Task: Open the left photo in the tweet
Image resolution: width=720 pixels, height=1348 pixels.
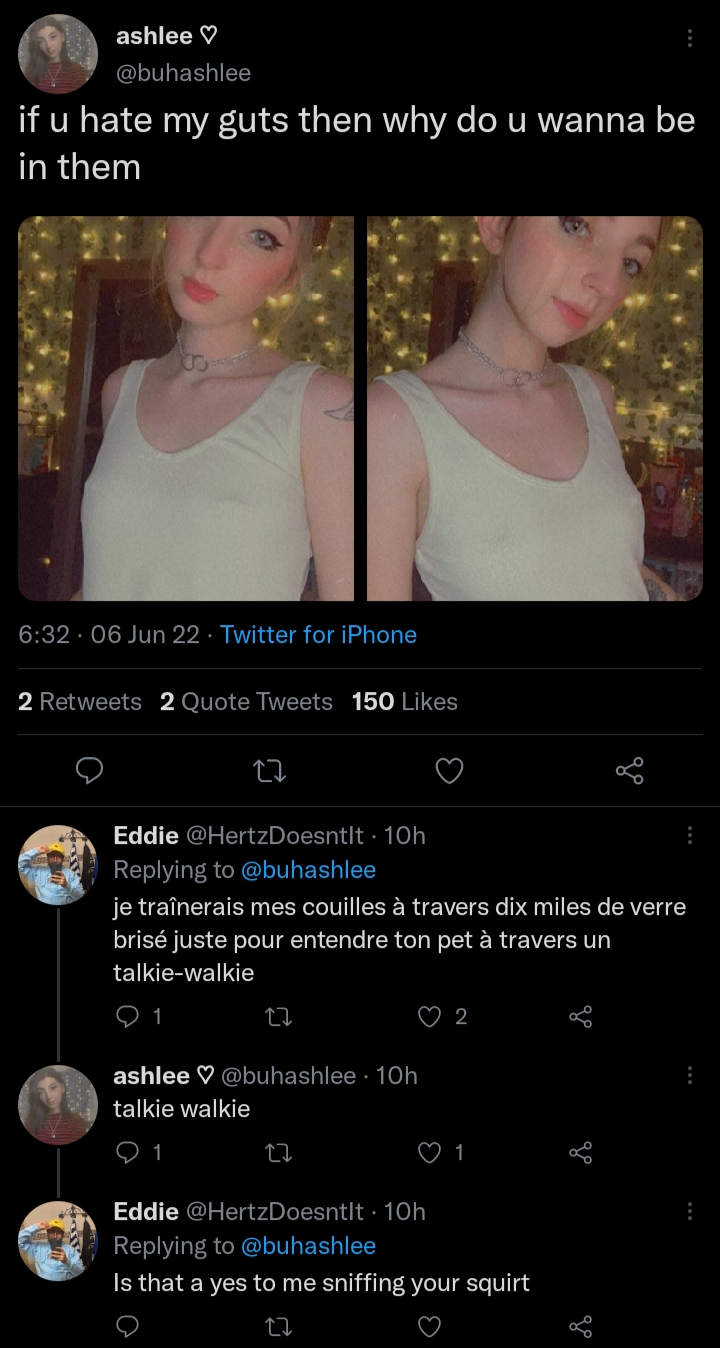Action: click(x=186, y=408)
